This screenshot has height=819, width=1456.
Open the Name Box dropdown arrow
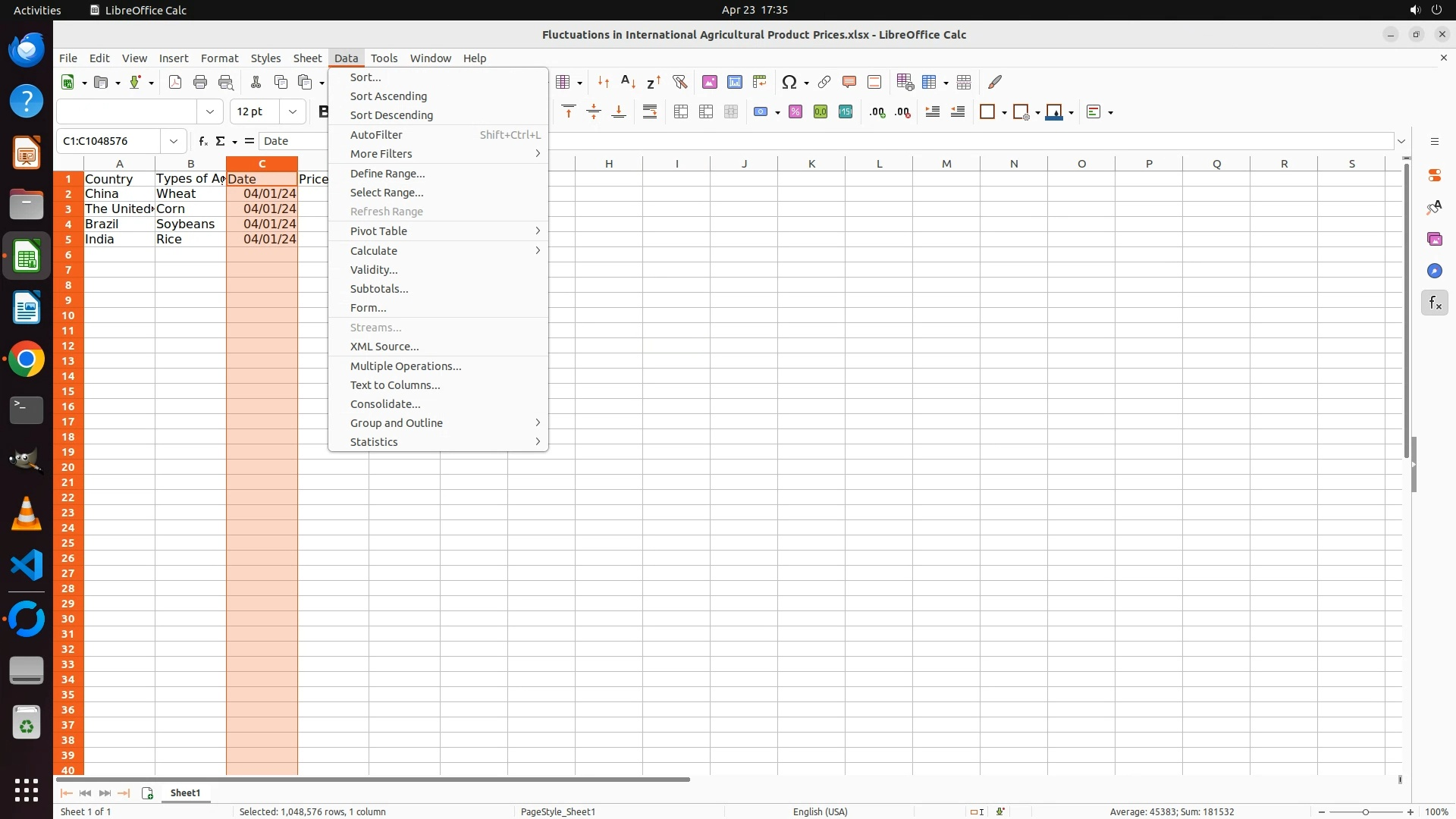click(x=174, y=141)
